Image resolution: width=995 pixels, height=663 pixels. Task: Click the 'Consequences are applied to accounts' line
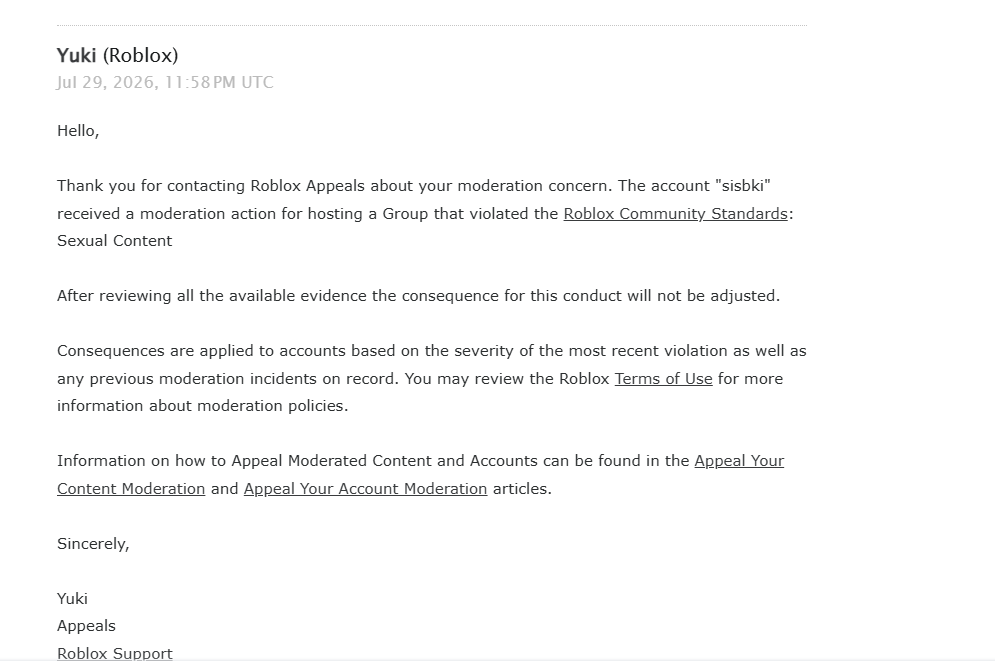click(432, 351)
